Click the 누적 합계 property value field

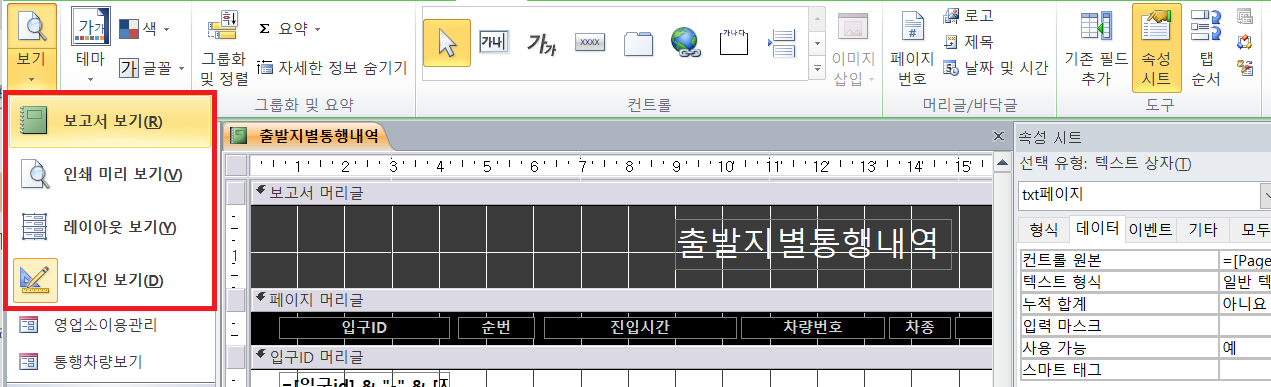click(x=1244, y=303)
